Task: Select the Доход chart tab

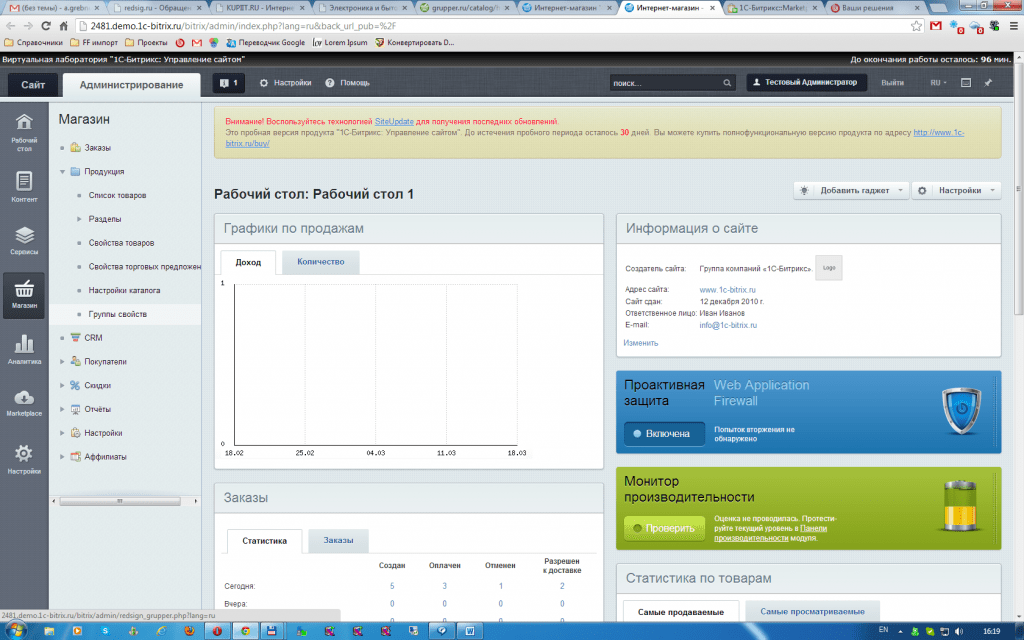Action: pyautogui.click(x=248, y=263)
